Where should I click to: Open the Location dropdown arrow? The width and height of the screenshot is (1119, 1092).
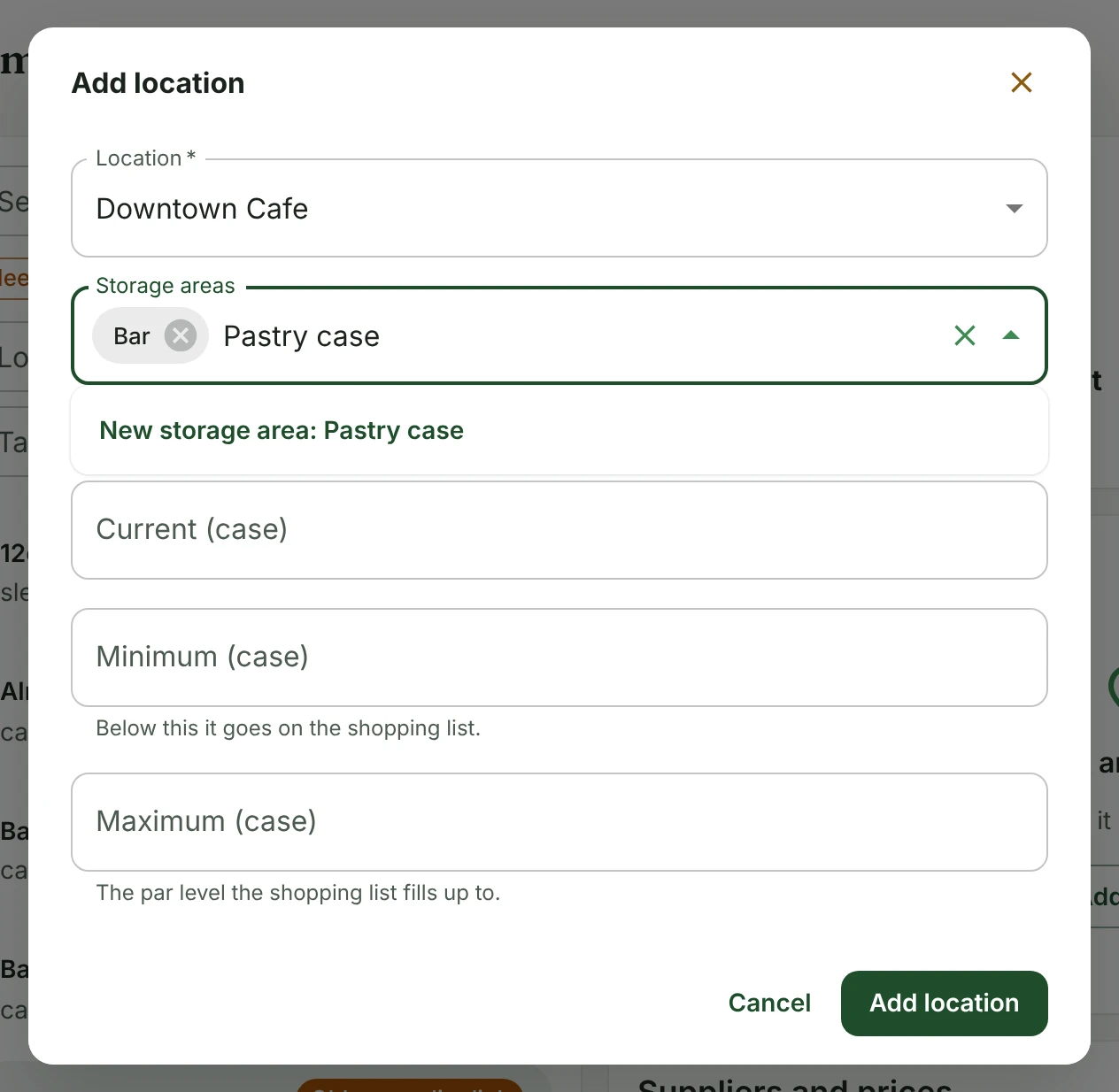(1015, 209)
